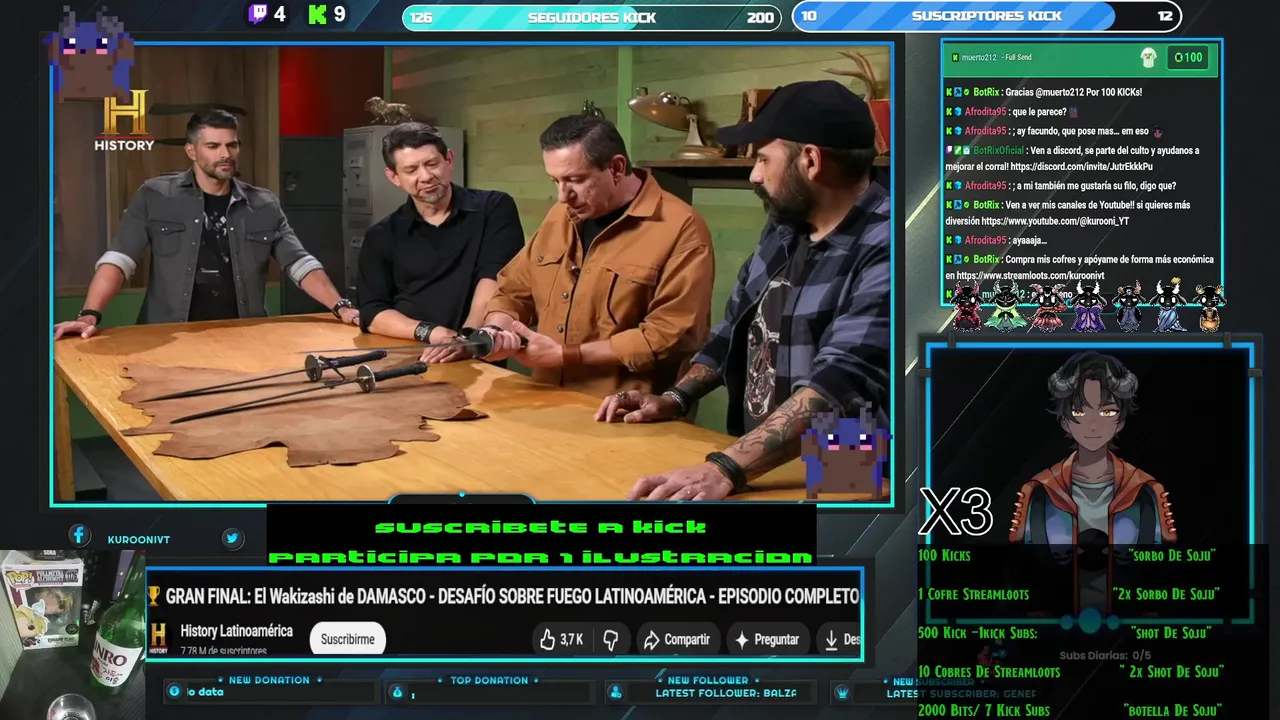1280x720 pixels.
Task: Open the streamloots.com/kuroonivt link in chat
Action: [x=1030, y=276]
